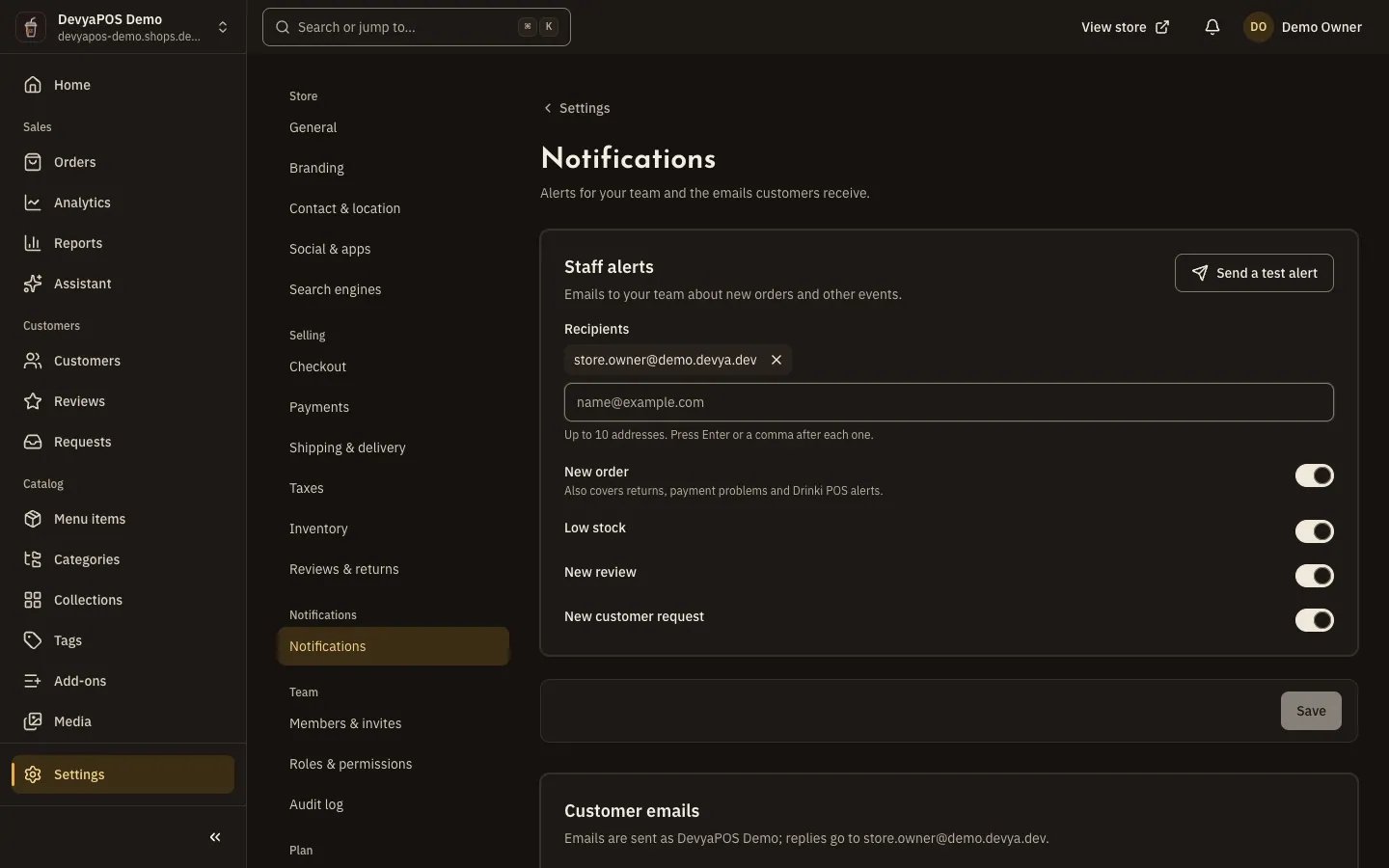The width and height of the screenshot is (1389, 868).
Task: Turn off New customer request switch
Action: coord(1314,620)
